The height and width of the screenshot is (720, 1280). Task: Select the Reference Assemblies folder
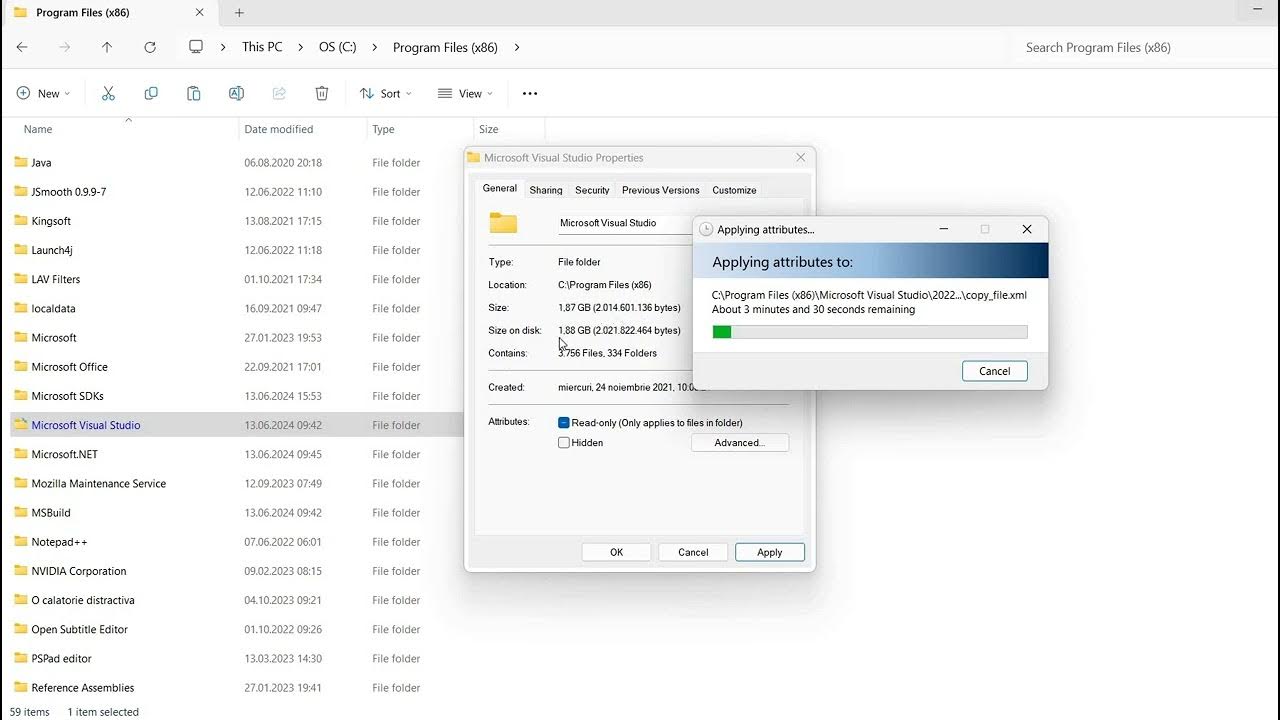[x=237, y=688]
